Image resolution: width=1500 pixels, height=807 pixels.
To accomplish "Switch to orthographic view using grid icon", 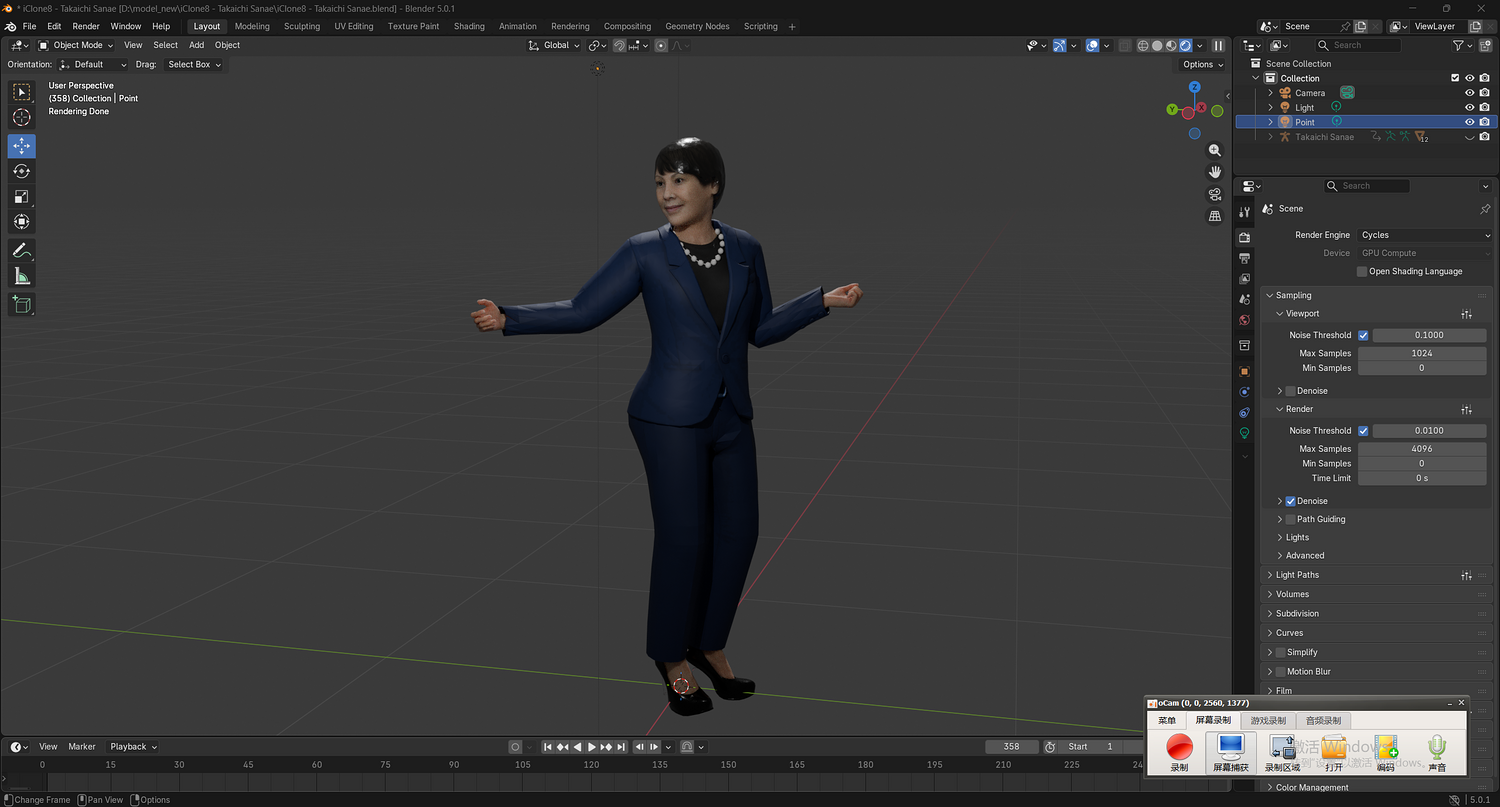I will 1215,216.
